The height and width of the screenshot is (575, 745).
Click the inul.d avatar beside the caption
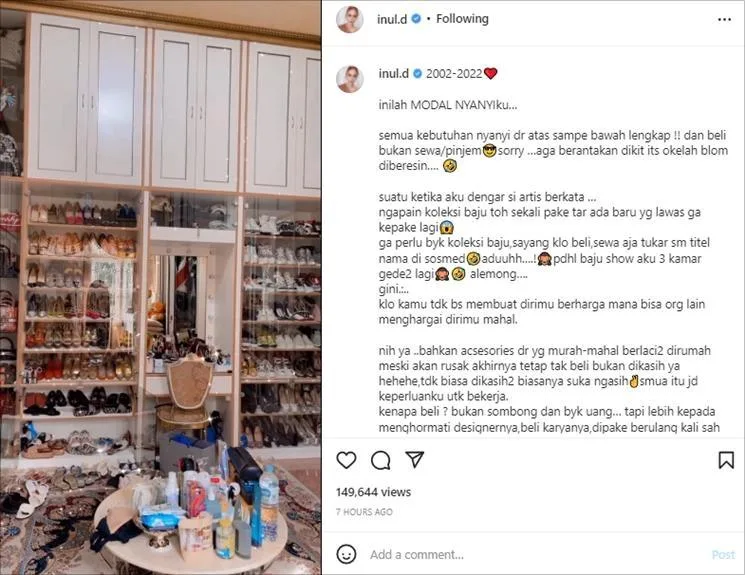350,79
